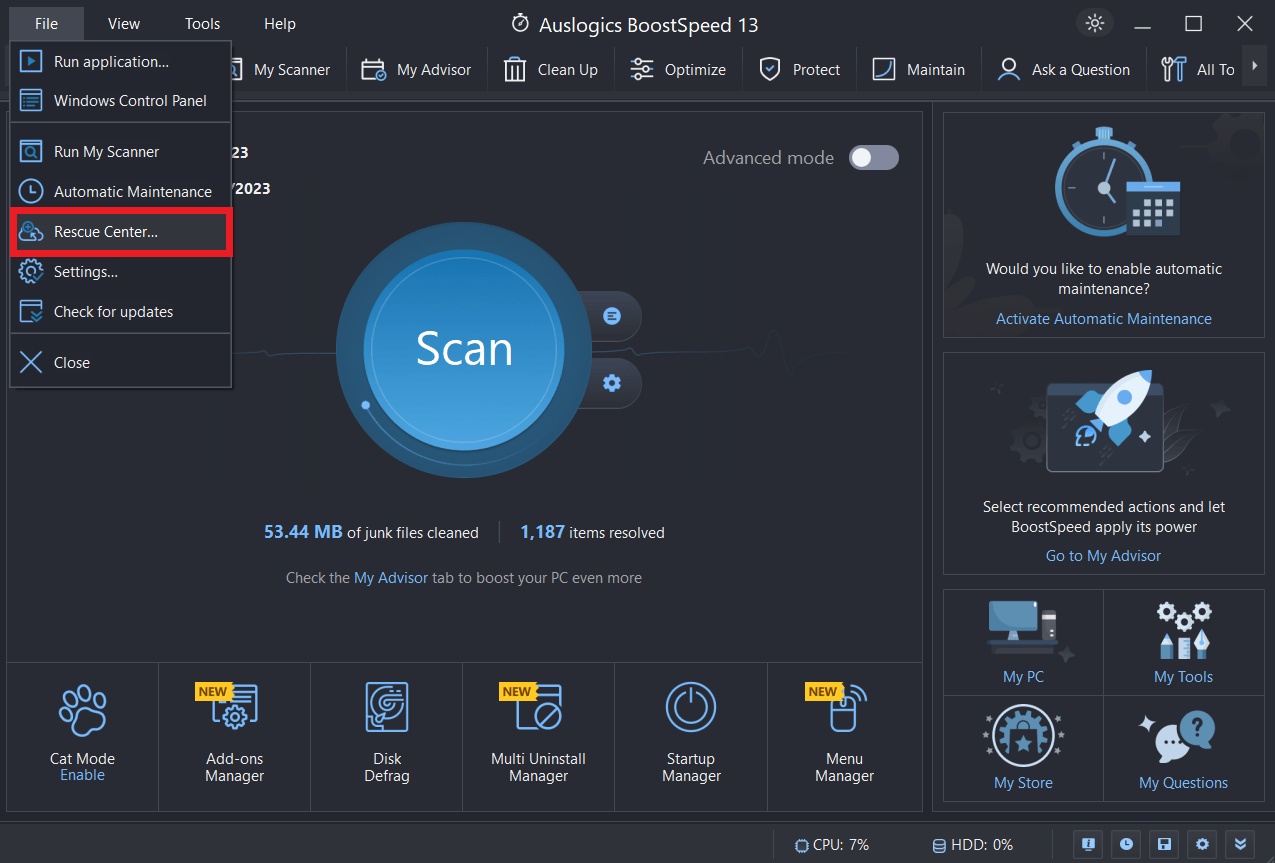Open My Store
Screen dimensions: 1275x863
(x=1022, y=748)
